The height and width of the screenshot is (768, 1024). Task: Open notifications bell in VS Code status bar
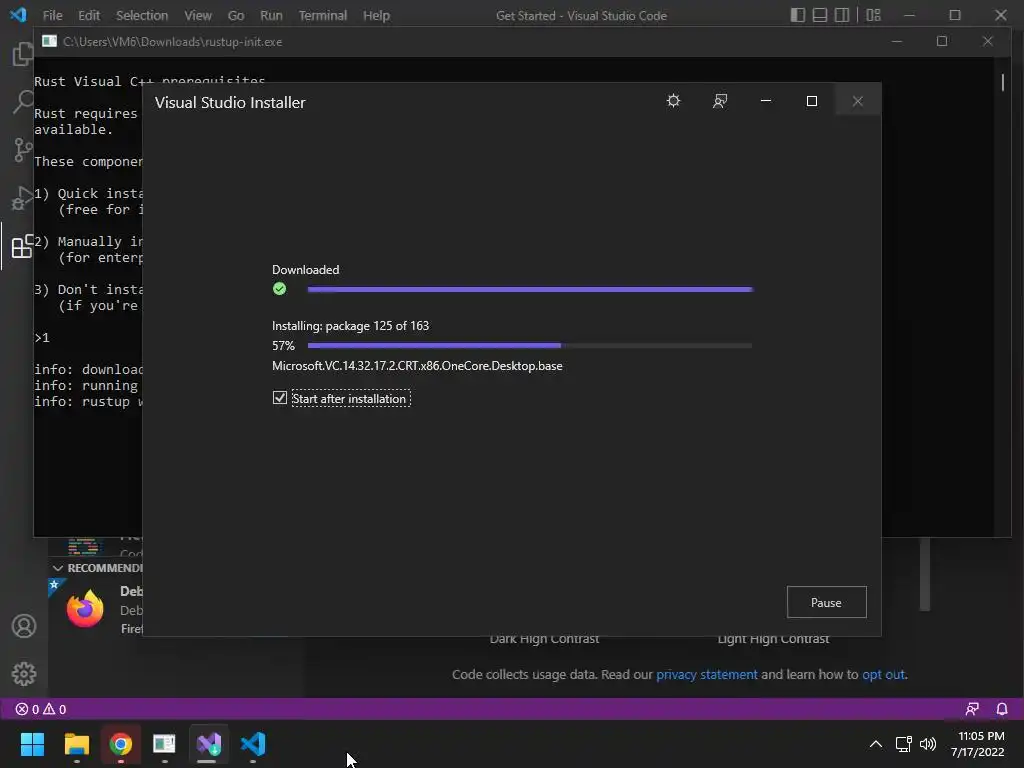coord(1002,709)
